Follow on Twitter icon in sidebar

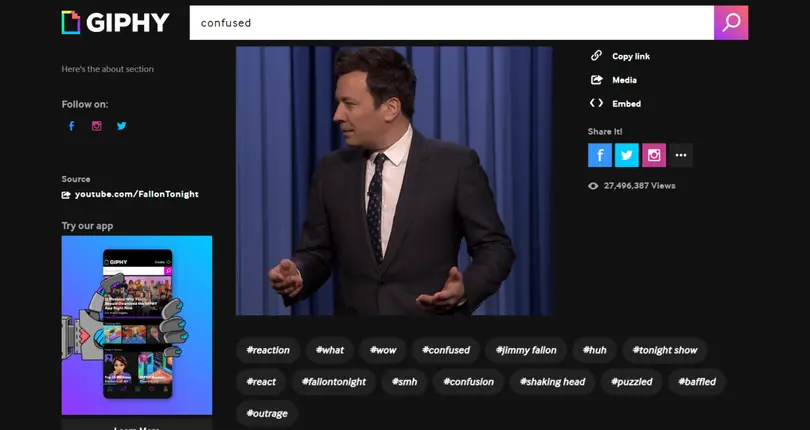pyautogui.click(x=122, y=126)
